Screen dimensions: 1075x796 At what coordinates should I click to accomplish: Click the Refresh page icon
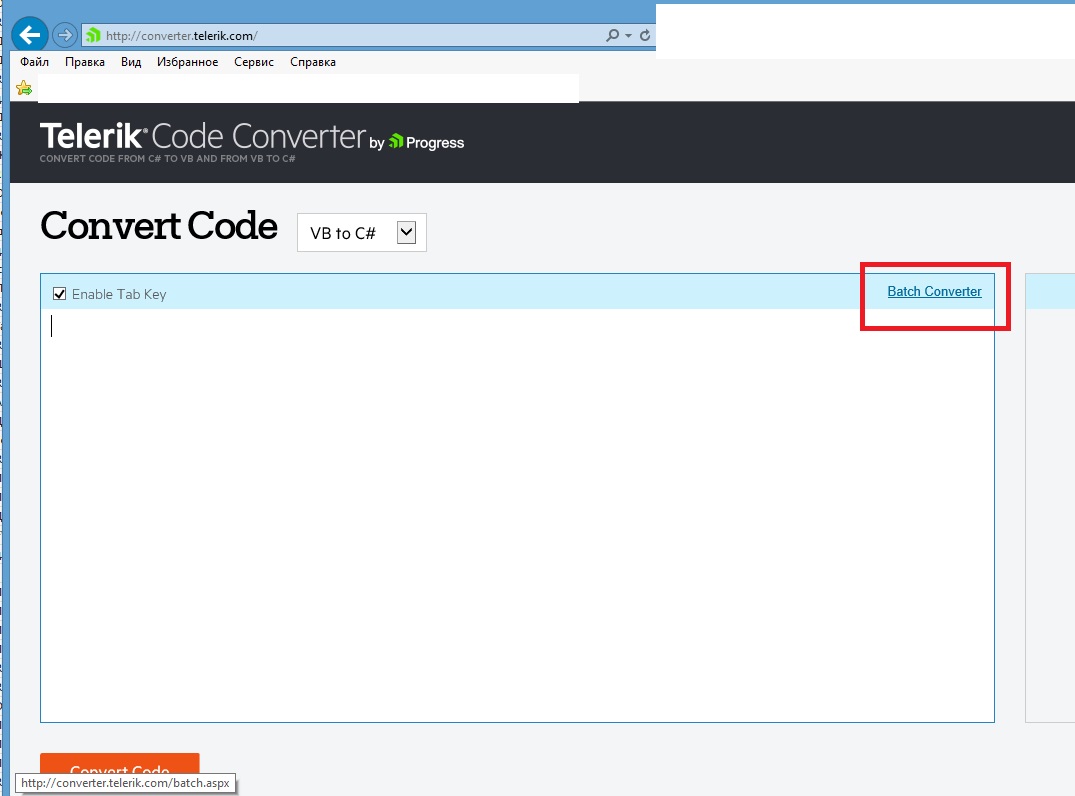coord(644,35)
